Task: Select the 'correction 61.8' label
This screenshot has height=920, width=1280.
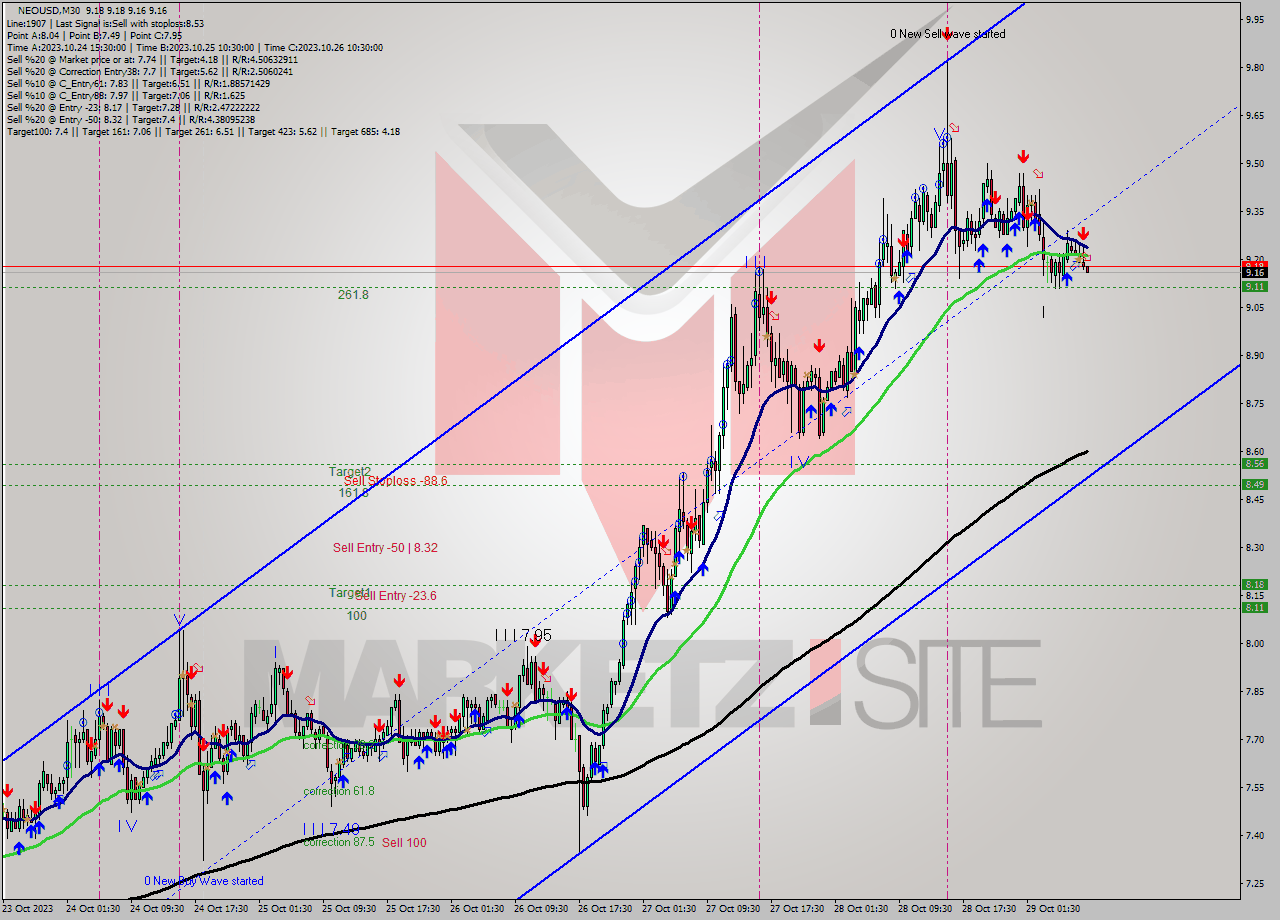Action: [339, 791]
